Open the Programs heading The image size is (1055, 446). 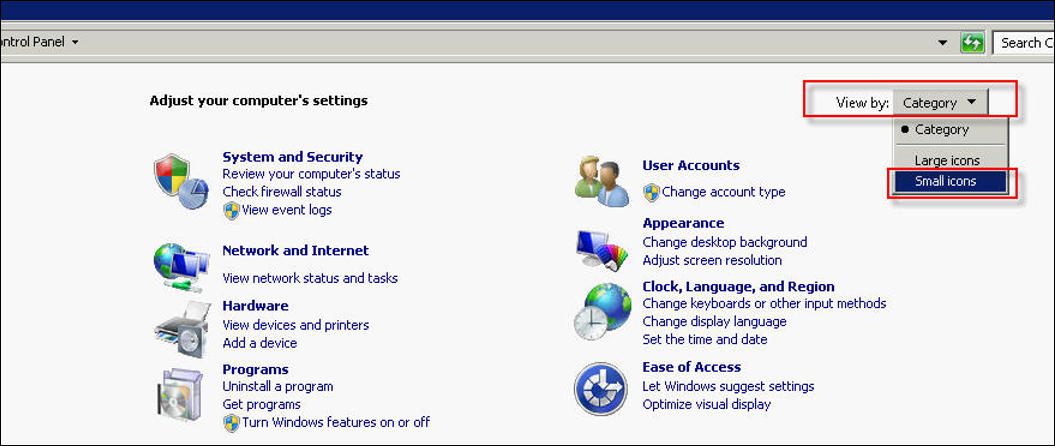pyautogui.click(x=256, y=370)
